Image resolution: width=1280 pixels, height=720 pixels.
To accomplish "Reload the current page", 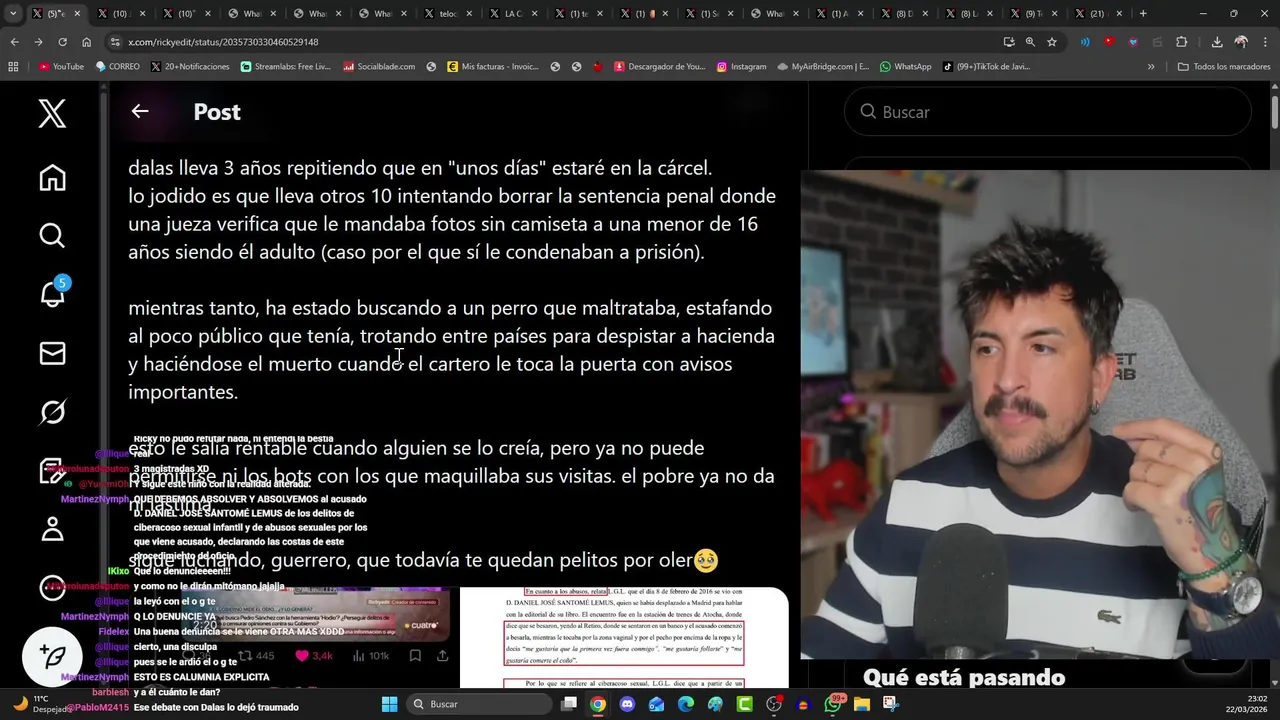I will pyautogui.click(x=62, y=42).
